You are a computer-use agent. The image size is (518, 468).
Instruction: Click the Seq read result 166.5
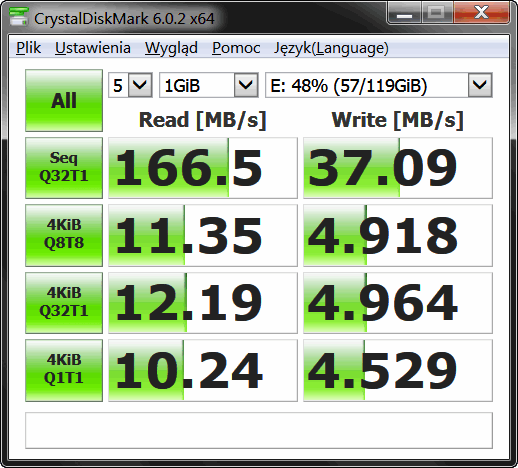[x=203, y=168]
